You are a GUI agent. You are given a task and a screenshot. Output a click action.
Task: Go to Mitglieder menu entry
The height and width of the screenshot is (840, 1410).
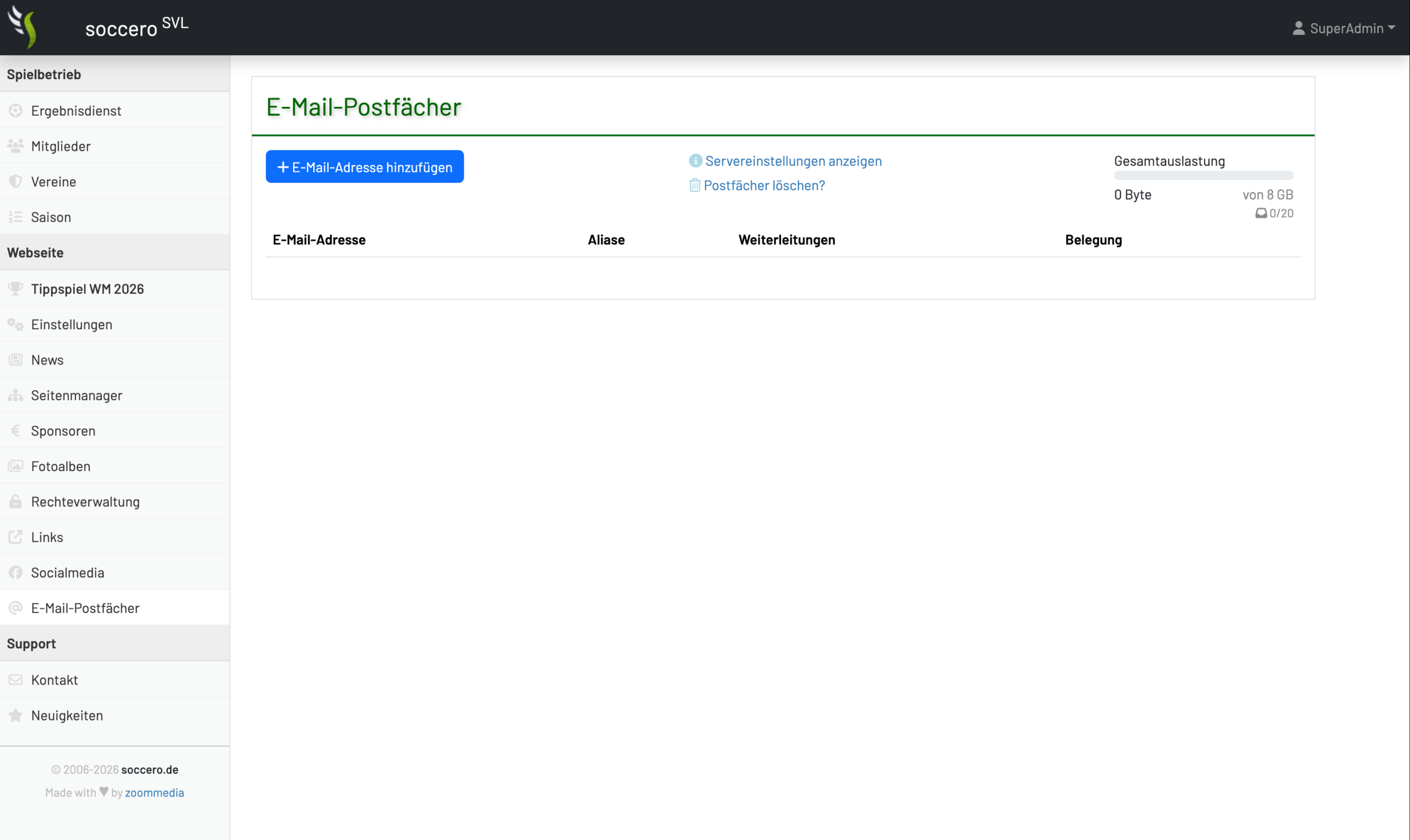tap(115, 146)
